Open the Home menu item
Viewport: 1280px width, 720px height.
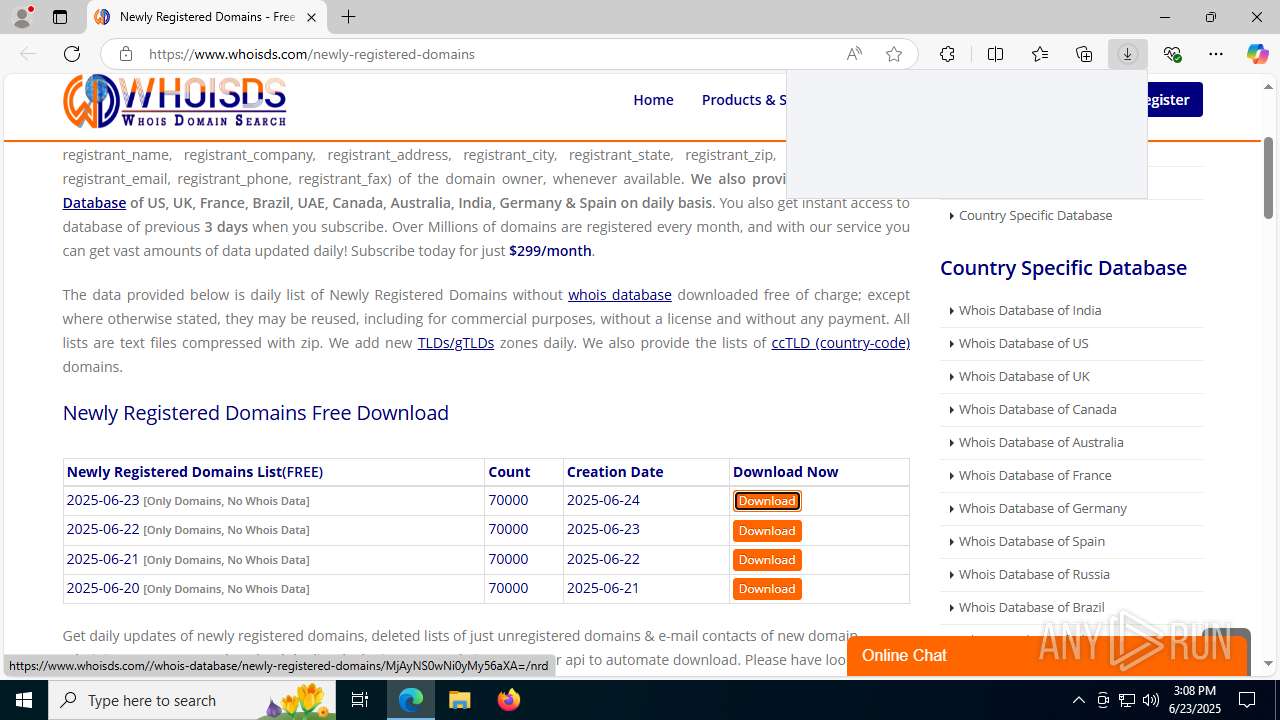(x=653, y=99)
